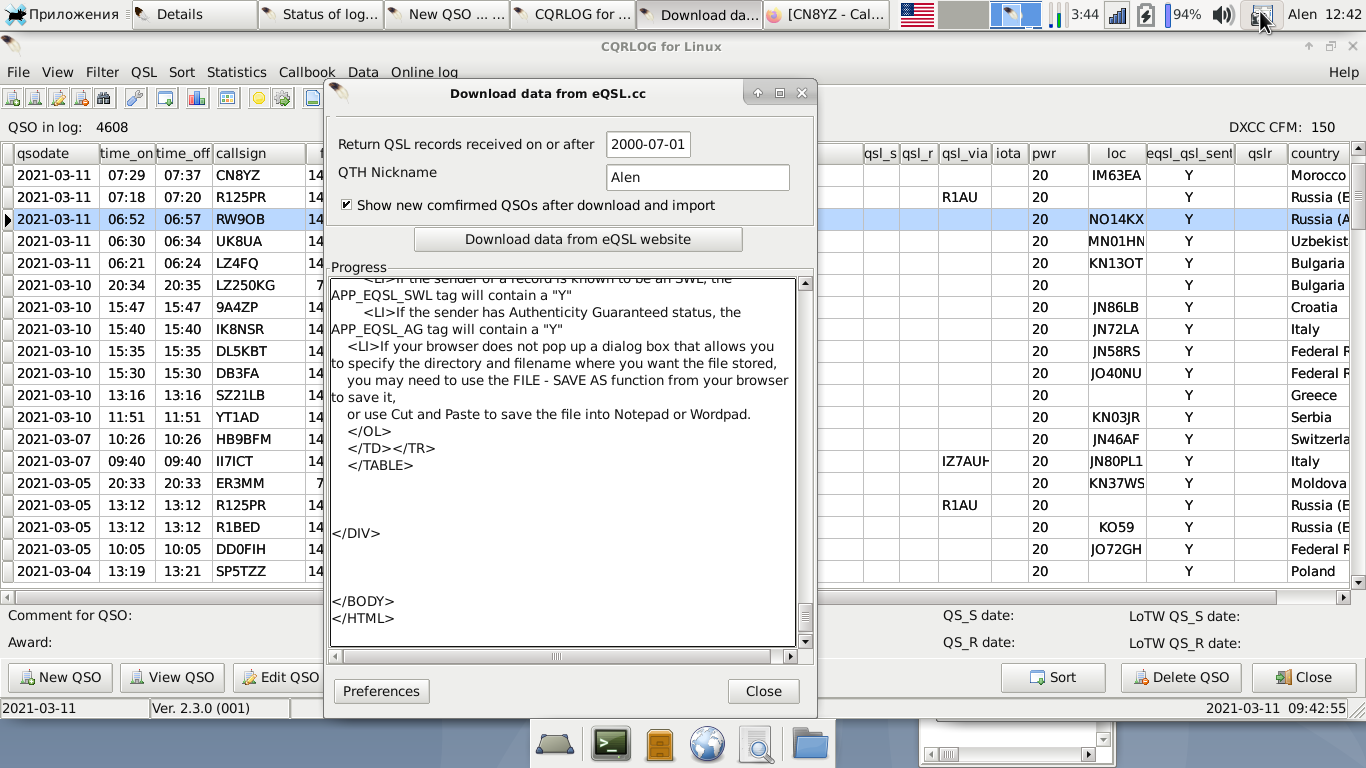
Task: Open preferences with the wrench icon
Action: [x=135, y=98]
